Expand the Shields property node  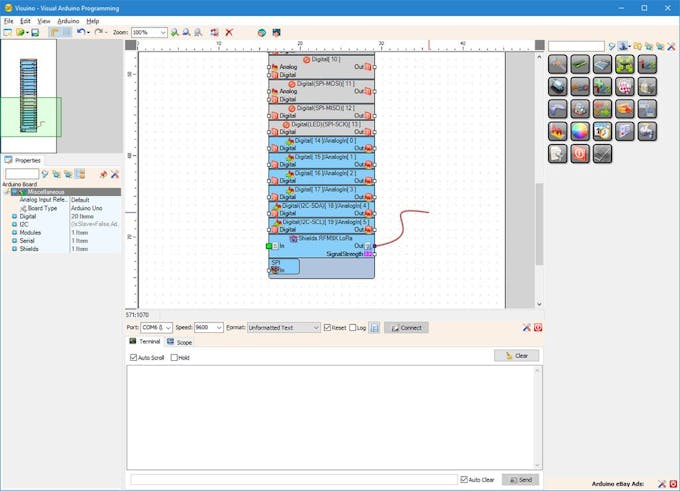[x=14, y=249]
